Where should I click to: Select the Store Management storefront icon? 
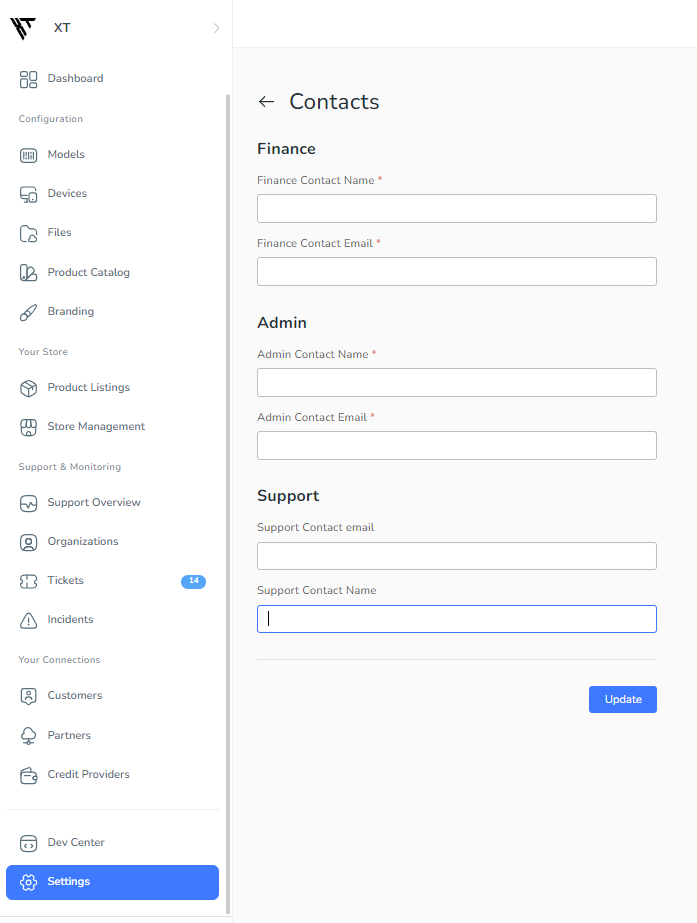(x=28, y=427)
